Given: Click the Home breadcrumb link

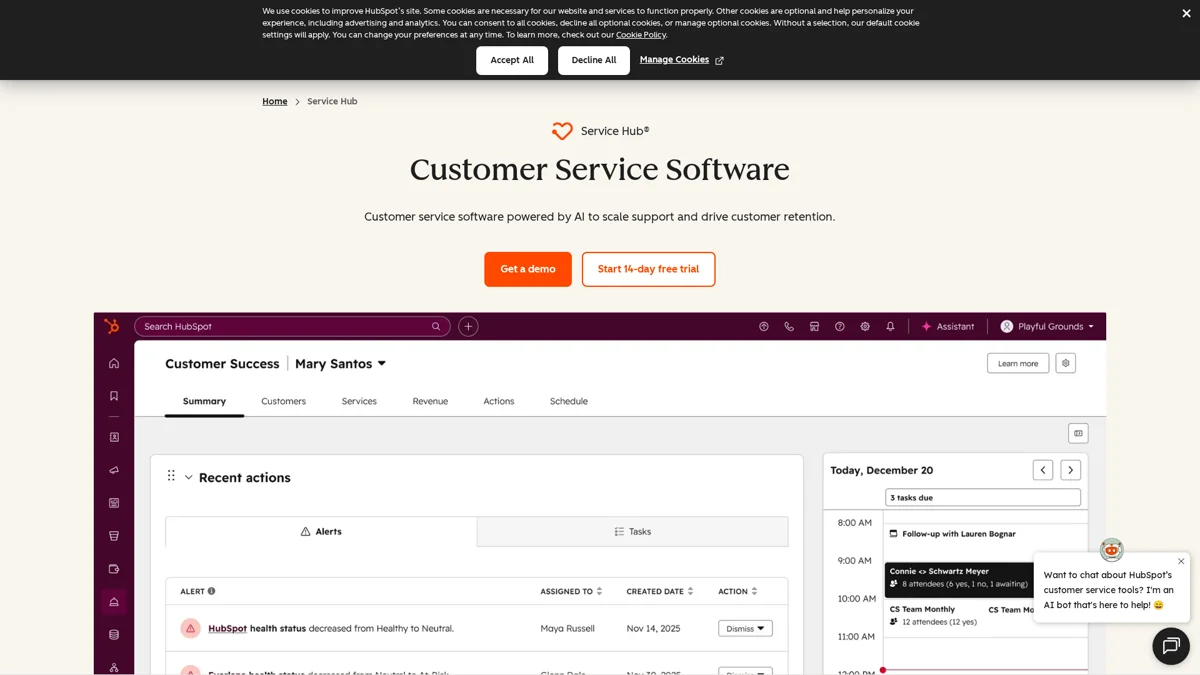Looking at the screenshot, I should (x=275, y=101).
